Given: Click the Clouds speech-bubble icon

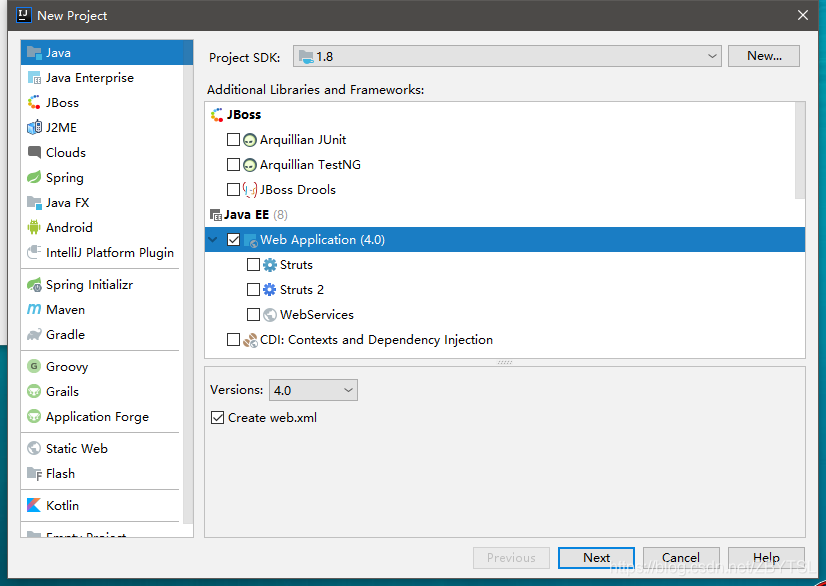Looking at the screenshot, I should (x=34, y=152).
